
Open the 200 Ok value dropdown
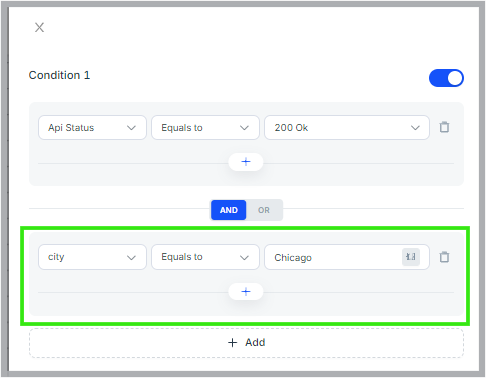tap(347, 128)
